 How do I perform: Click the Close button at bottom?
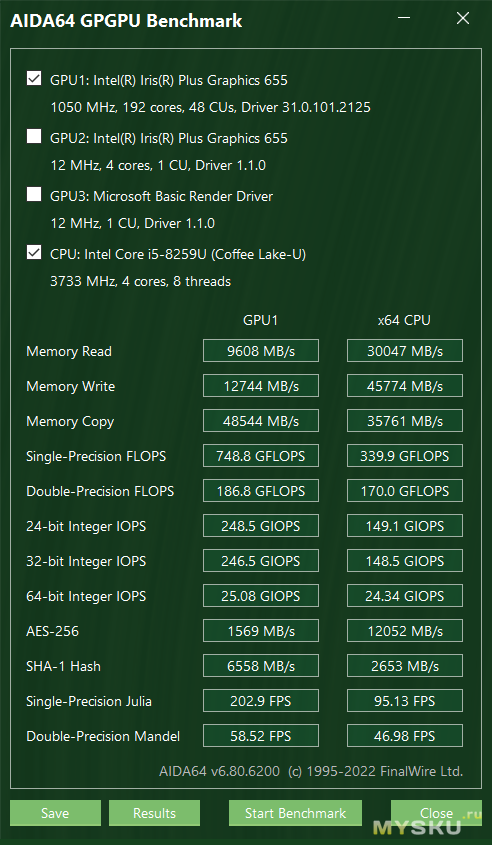[x=436, y=813]
